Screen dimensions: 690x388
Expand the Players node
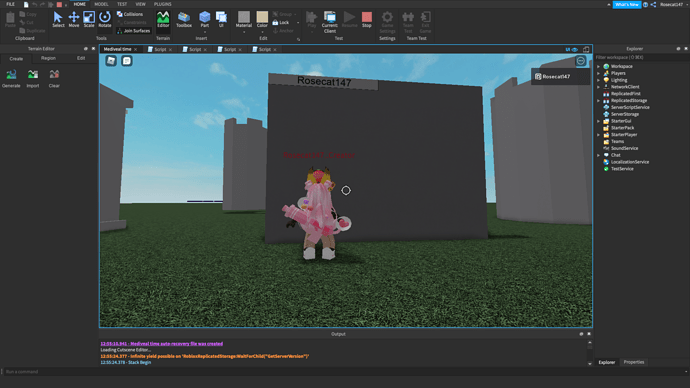598,73
